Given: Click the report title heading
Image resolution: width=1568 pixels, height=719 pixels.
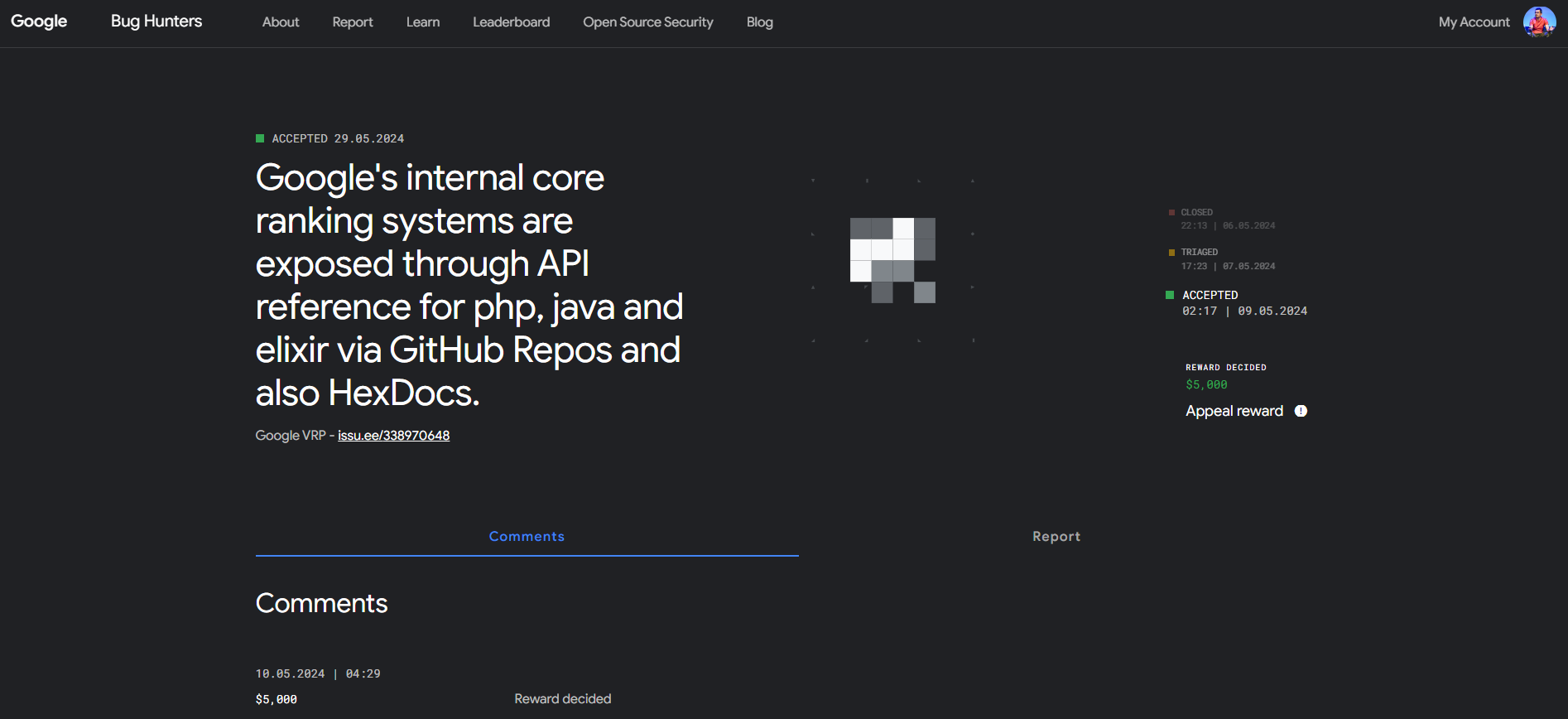Looking at the screenshot, I should click(x=469, y=285).
